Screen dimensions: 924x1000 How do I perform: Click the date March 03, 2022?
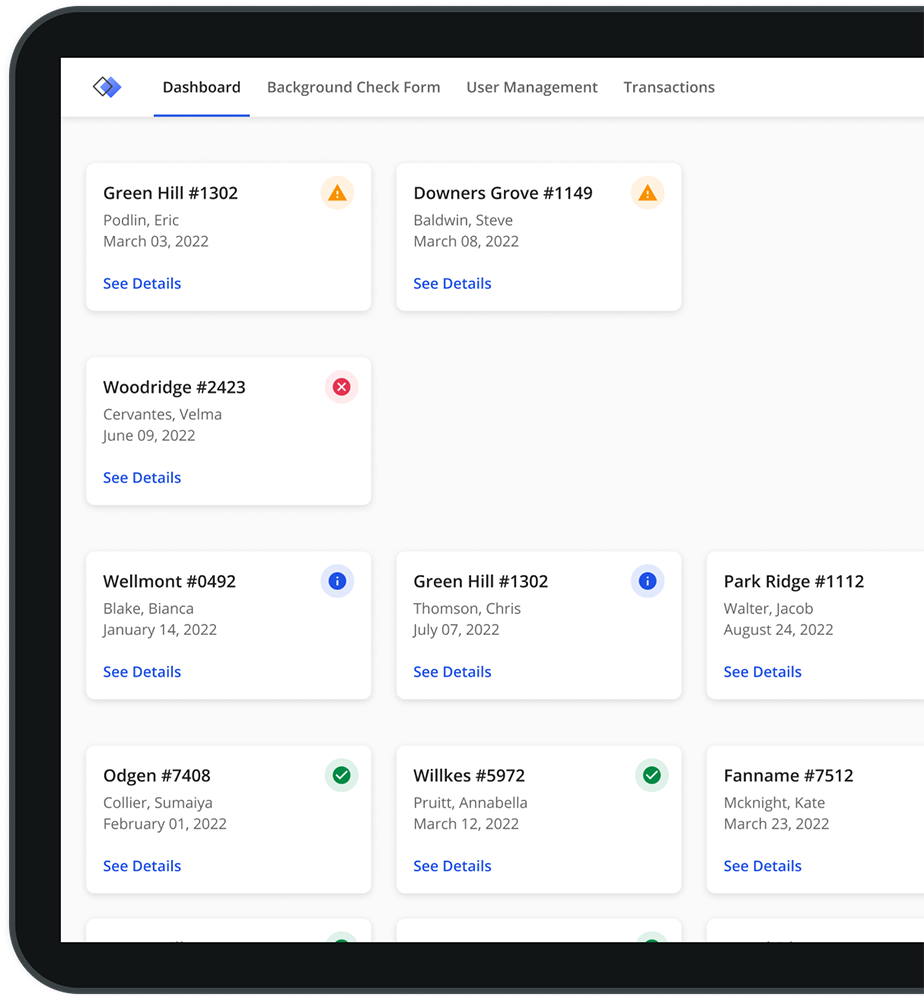pos(156,241)
